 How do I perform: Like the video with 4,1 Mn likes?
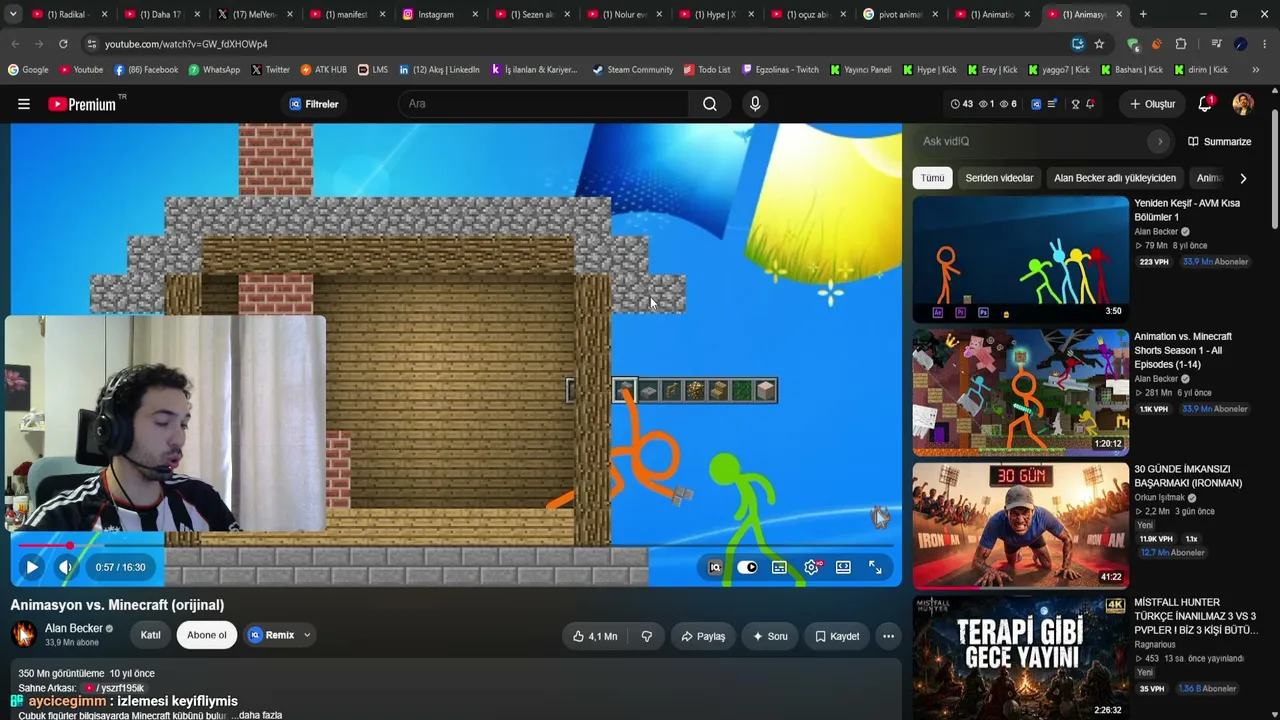[595, 636]
